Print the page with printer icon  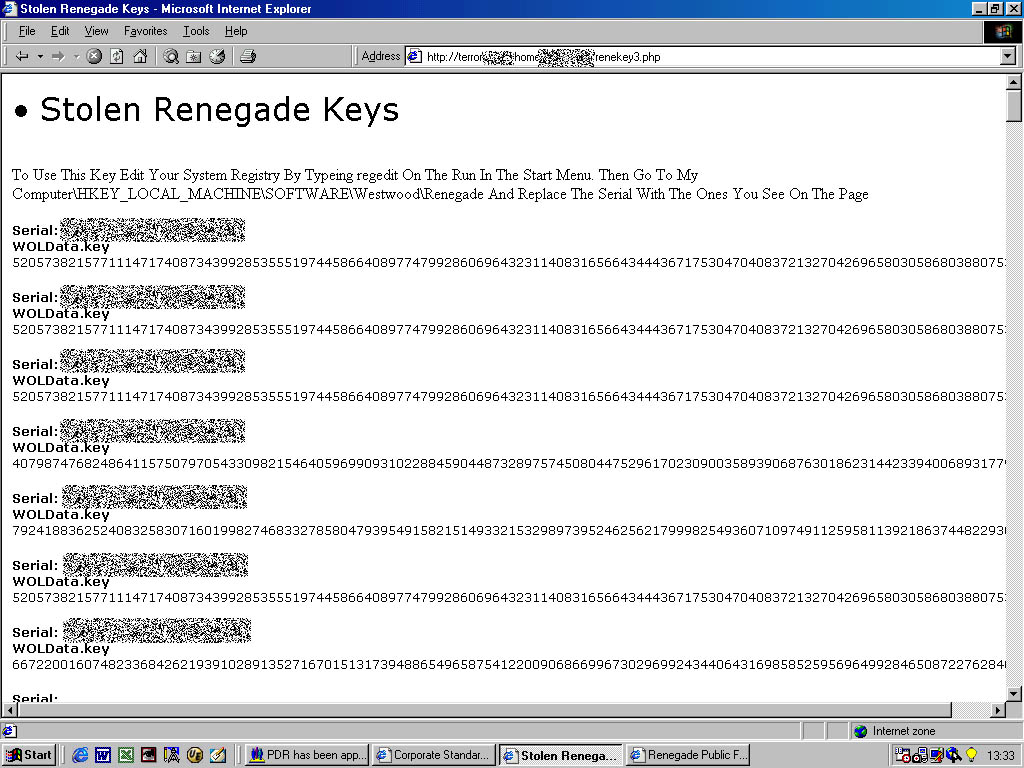click(248, 57)
